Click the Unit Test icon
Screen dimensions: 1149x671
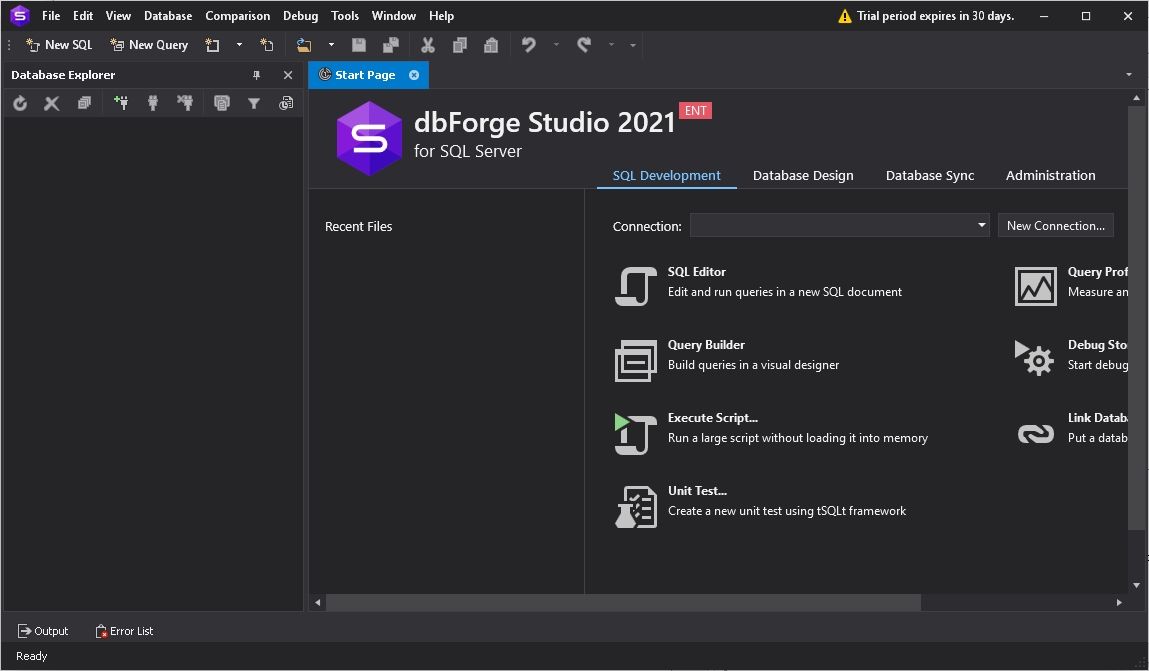(x=636, y=506)
